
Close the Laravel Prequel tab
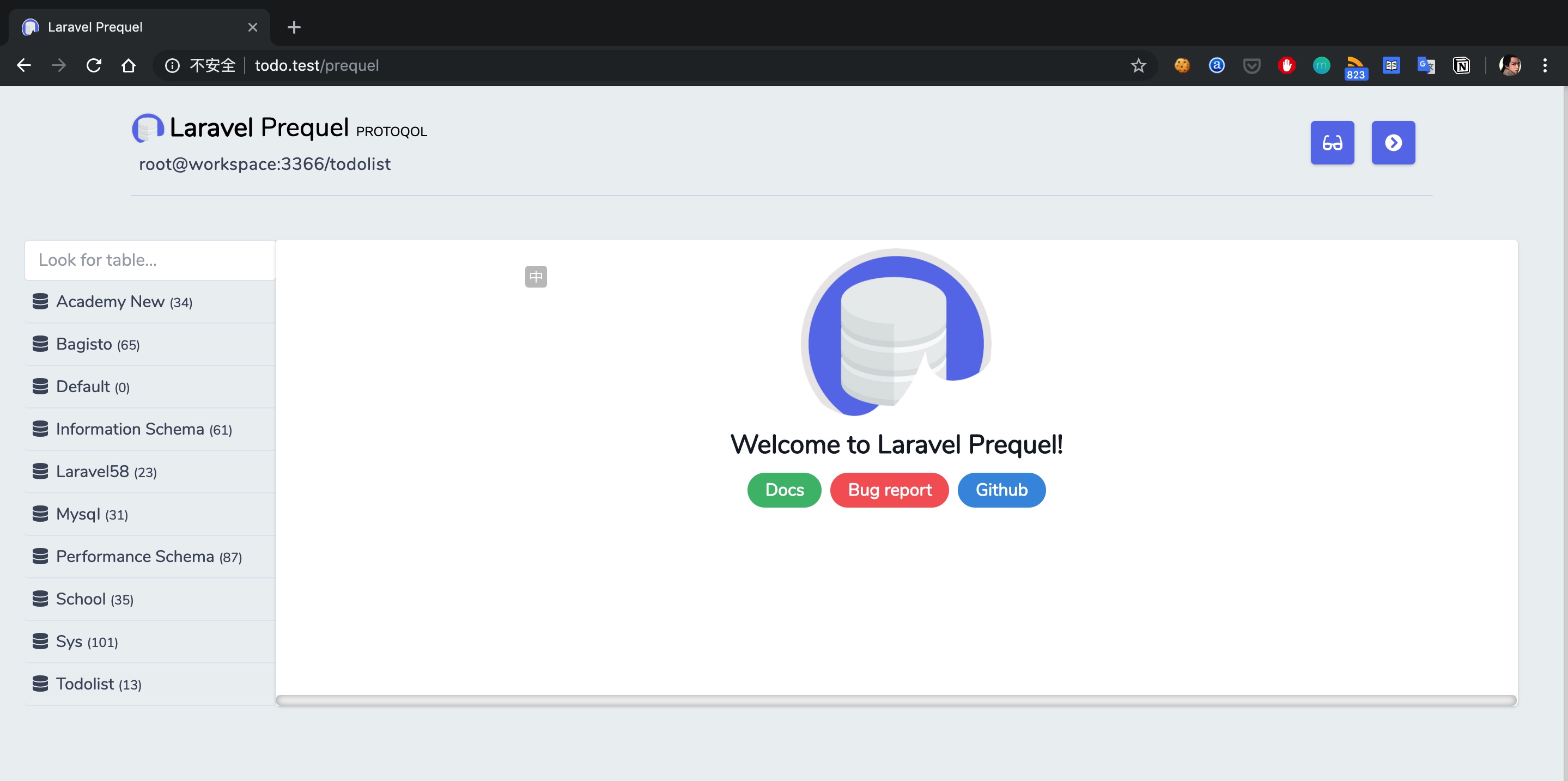click(x=253, y=27)
